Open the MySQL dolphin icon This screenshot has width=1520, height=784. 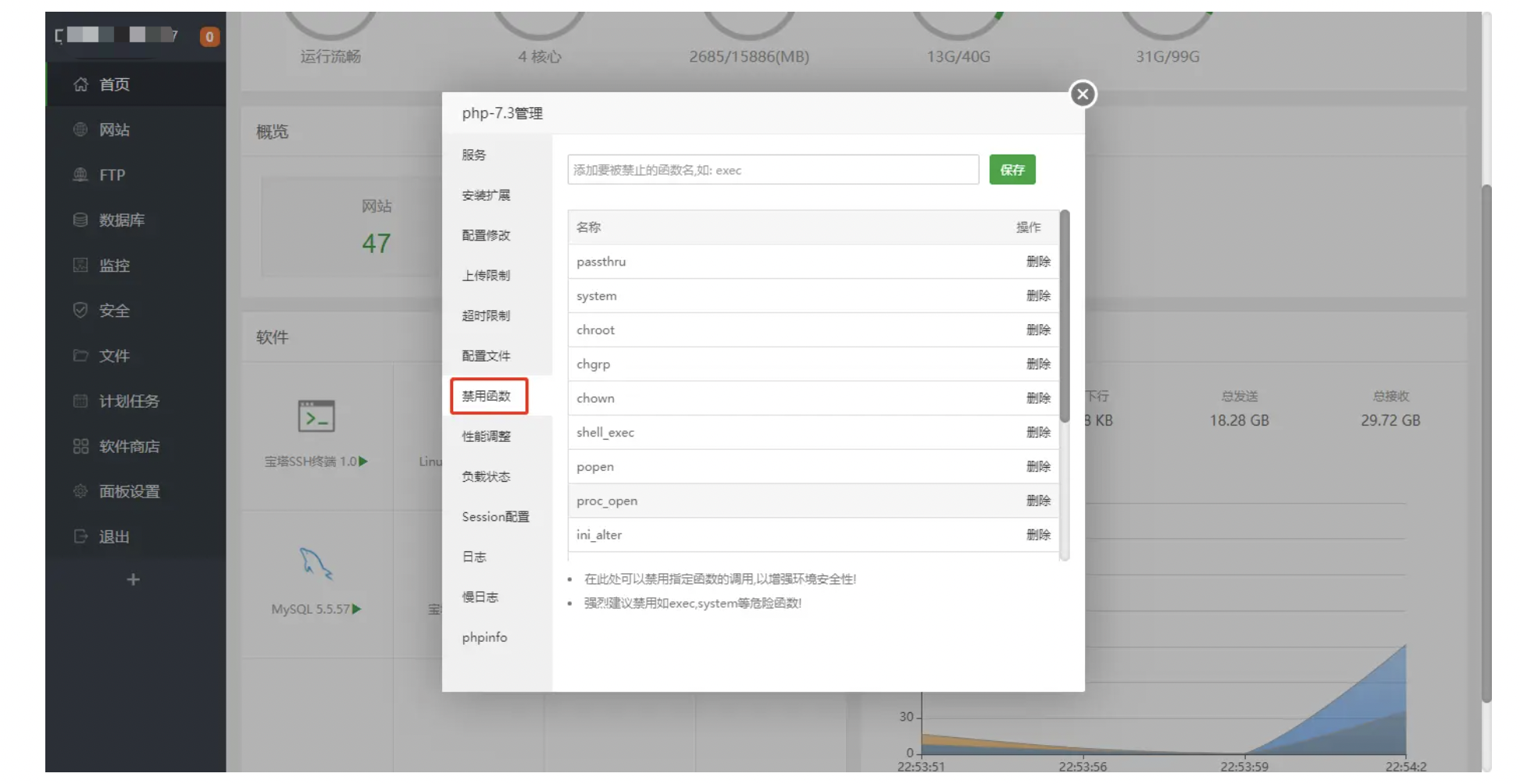point(316,563)
